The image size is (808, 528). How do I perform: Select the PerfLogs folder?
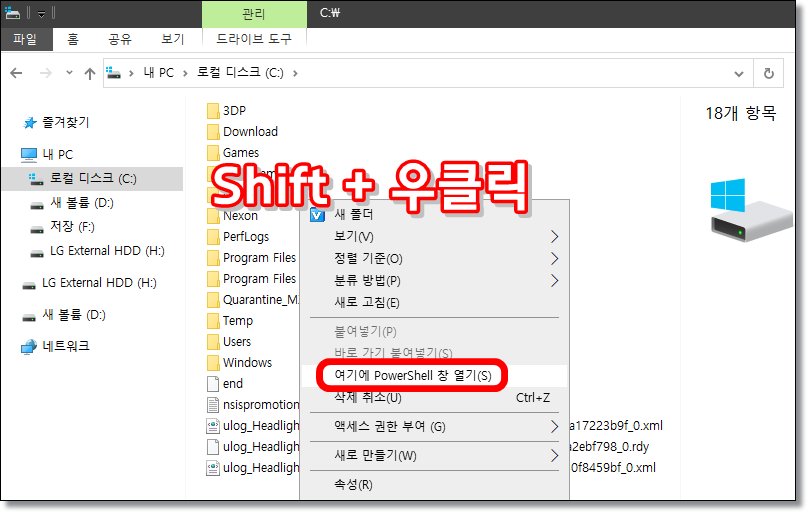click(x=246, y=237)
